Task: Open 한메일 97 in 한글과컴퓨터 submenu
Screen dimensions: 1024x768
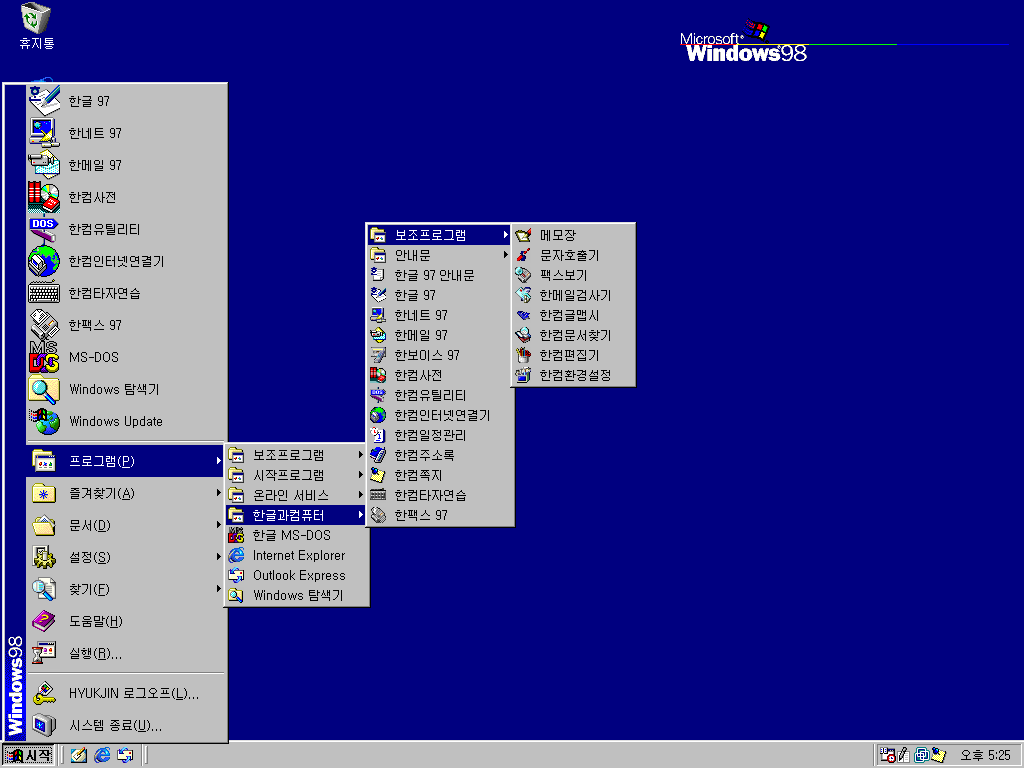Action: point(440,335)
